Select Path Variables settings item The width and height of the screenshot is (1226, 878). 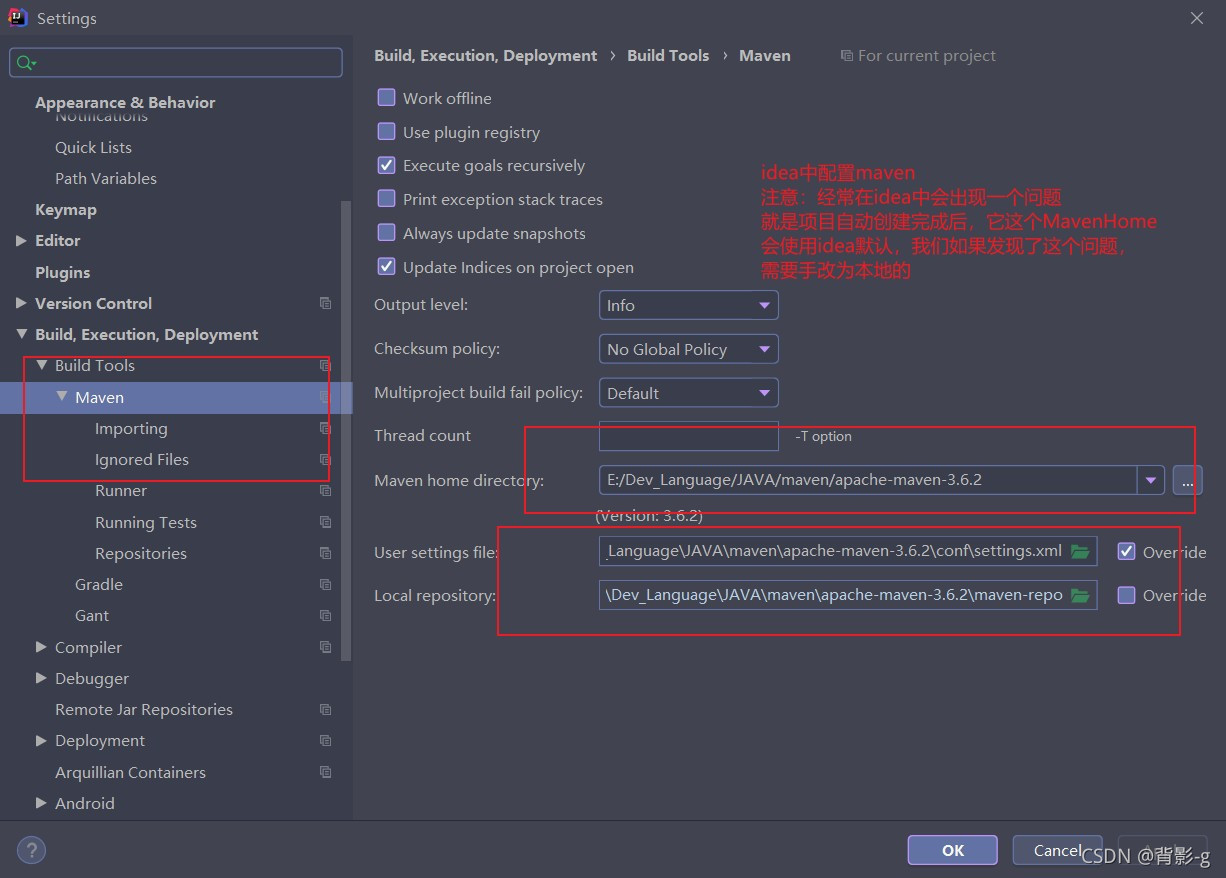tap(106, 178)
